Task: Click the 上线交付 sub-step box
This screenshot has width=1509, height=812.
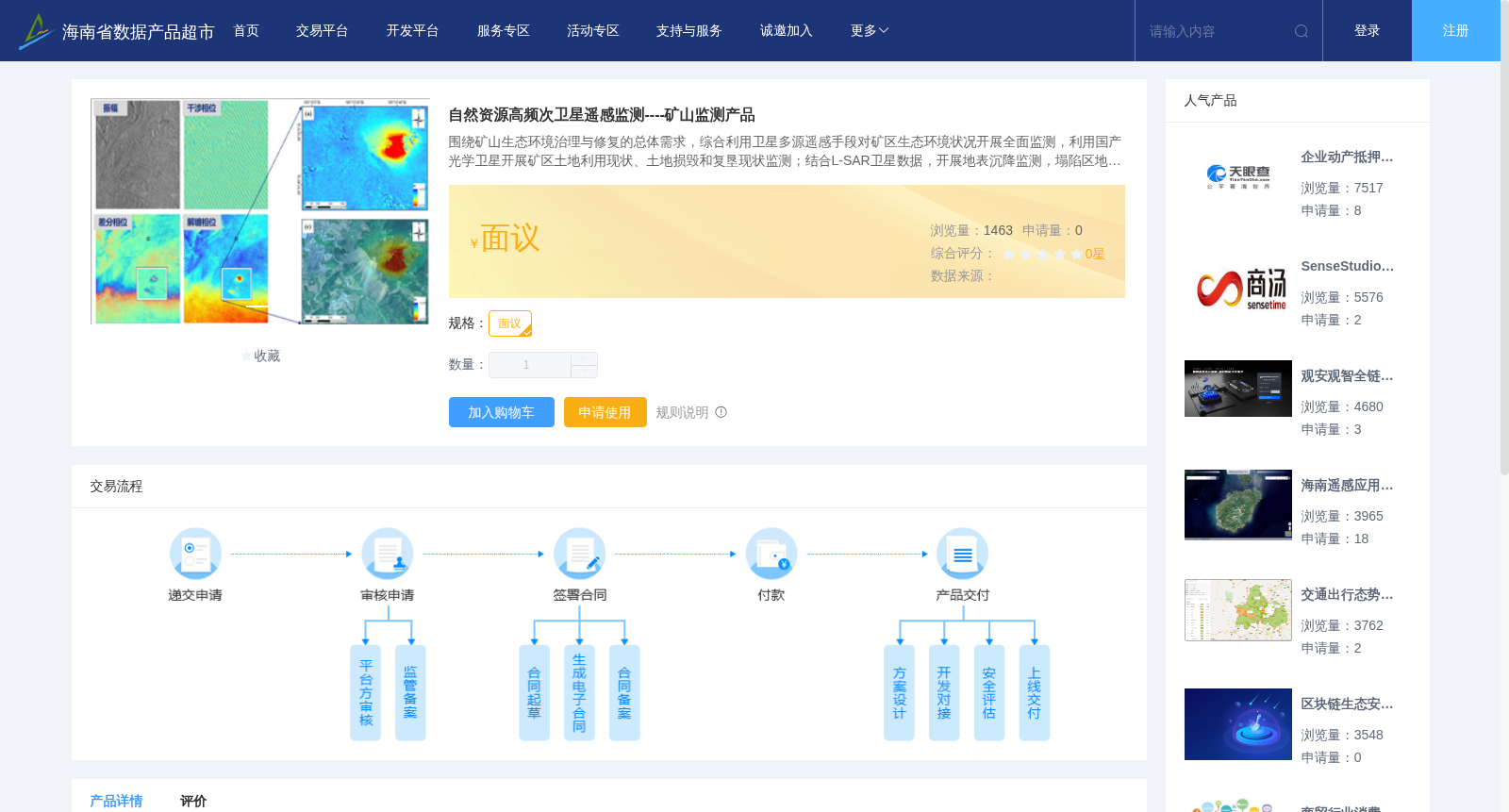Action: (x=1035, y=692)
